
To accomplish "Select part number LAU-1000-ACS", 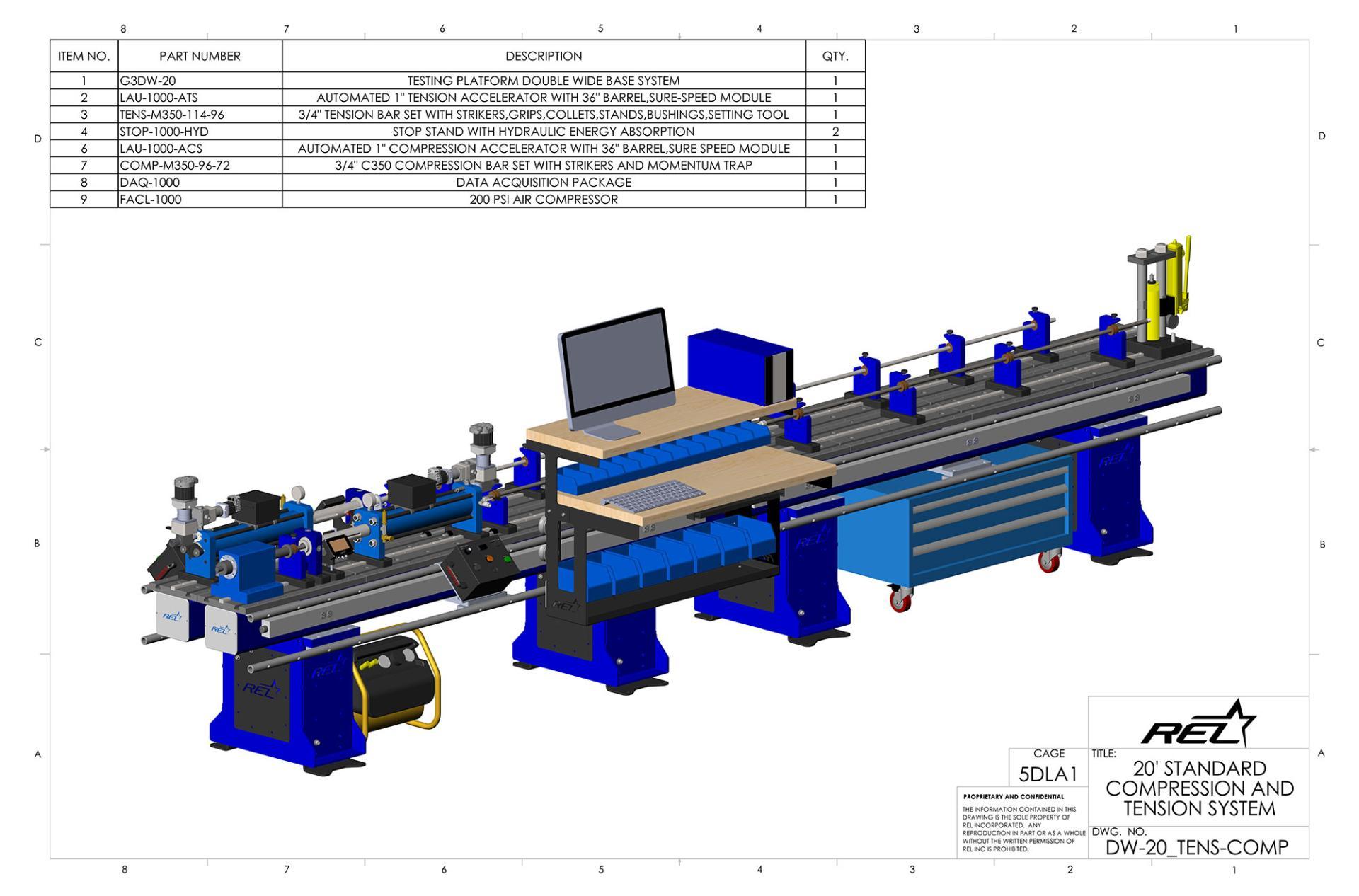I will click(x=200, y=149).
